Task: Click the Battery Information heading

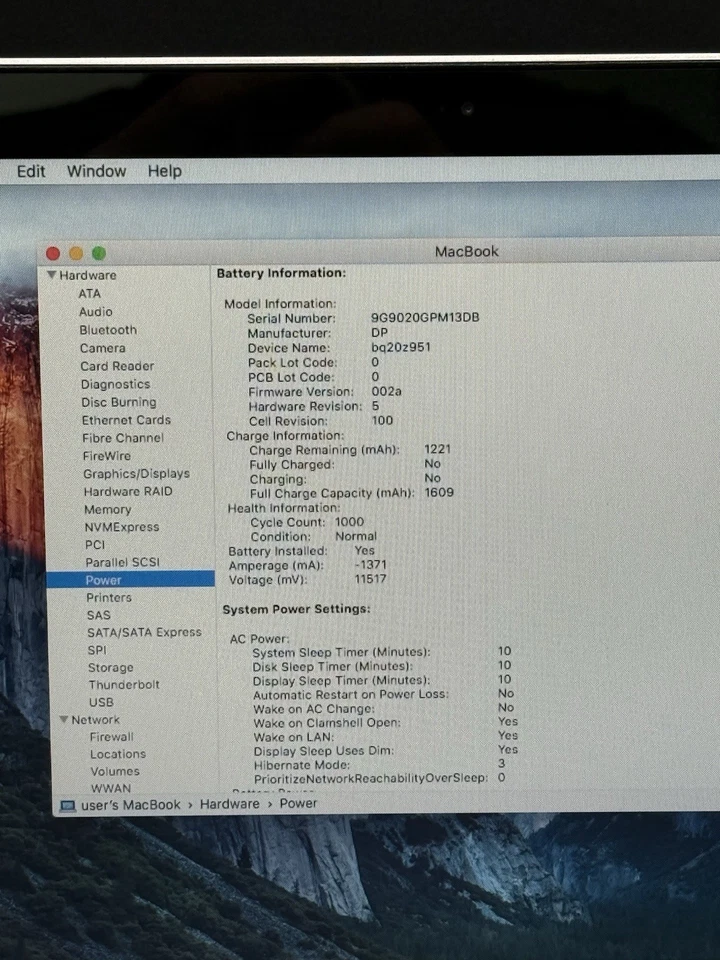Action: click(x=281, y=273)
